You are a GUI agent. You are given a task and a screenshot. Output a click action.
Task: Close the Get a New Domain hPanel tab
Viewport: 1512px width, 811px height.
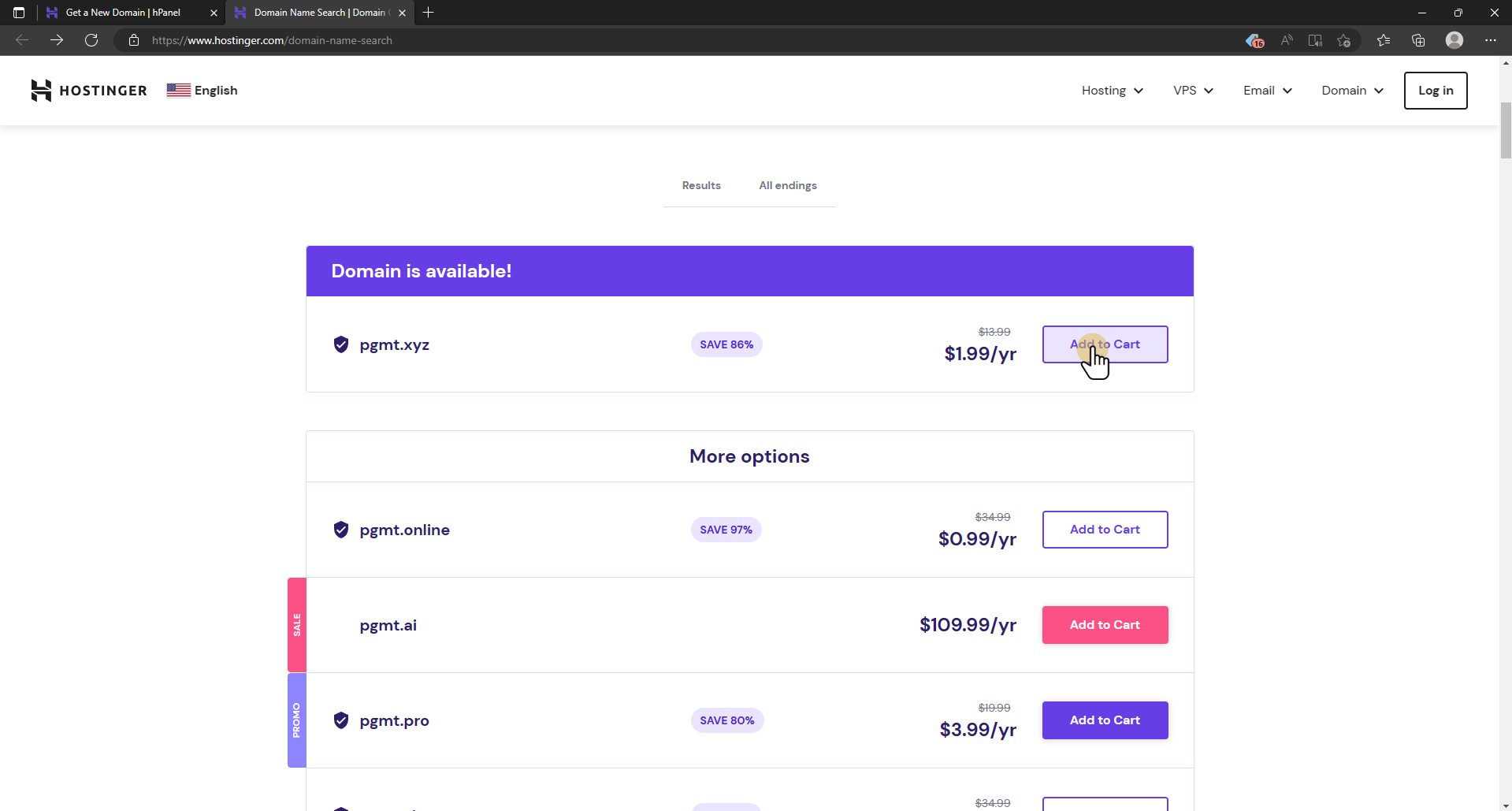214,13
